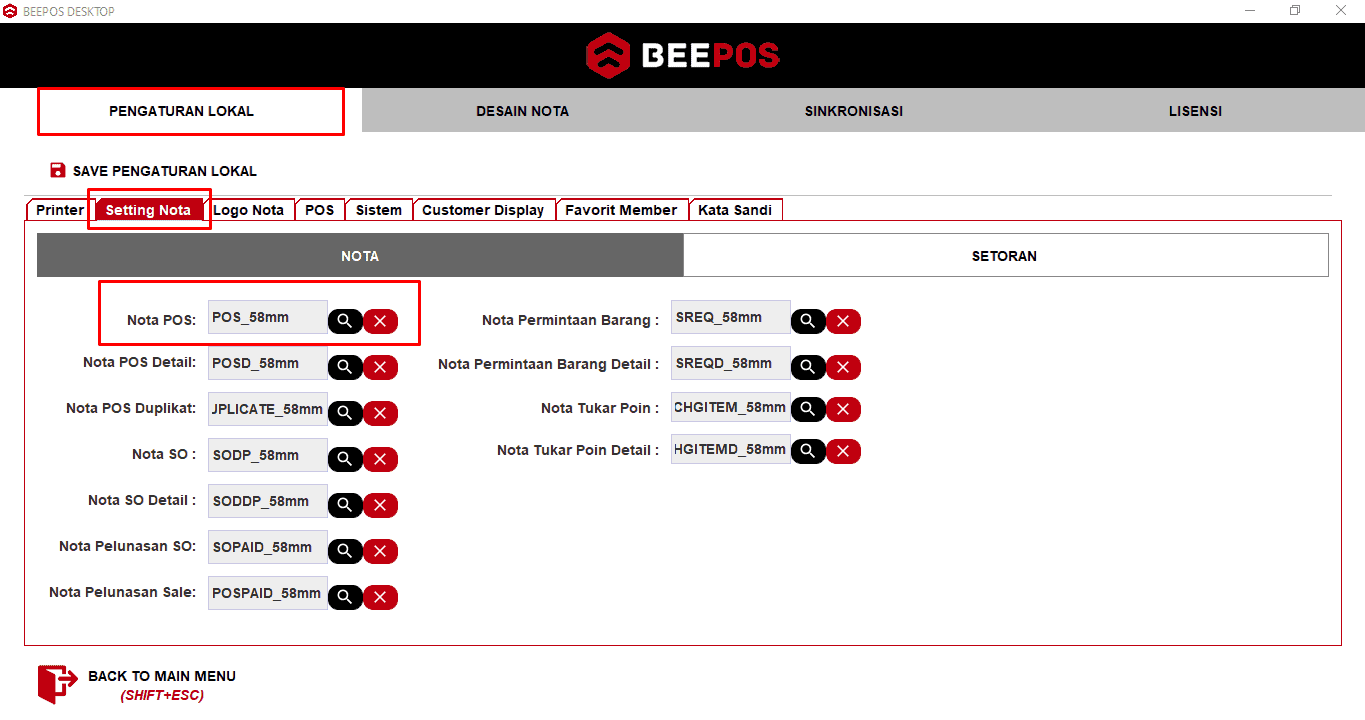
Task: Show the NOTA section
Action: pos(360,256)
